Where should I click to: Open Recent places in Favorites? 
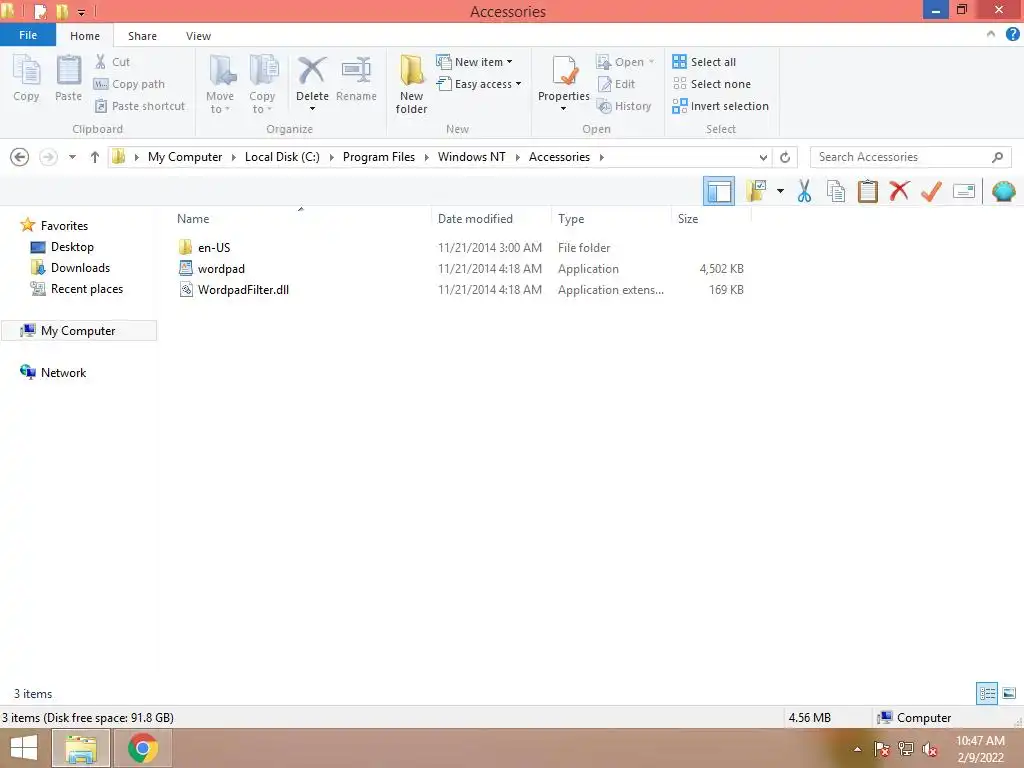pos(77,289)
